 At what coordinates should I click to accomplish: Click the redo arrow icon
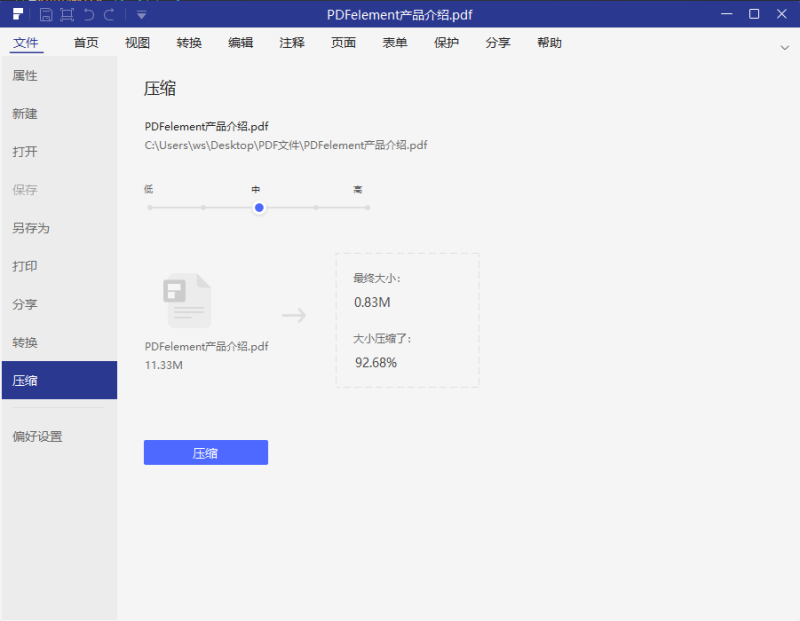pyautogui.click(x=109, y=14)
